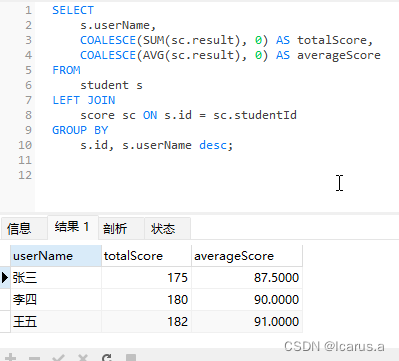The image size is (399, 361).
Task: Click the SELECT keyword on line 1
Action: [x=73, y=10]
